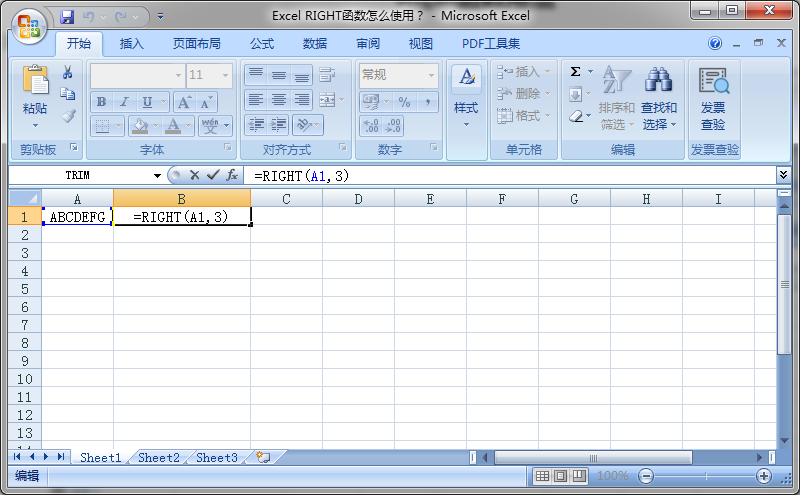Image resolution: width=800 pixels, height=495 pixels.
Task: Toggle Align Text Right
Action: [x=301, y=100]
